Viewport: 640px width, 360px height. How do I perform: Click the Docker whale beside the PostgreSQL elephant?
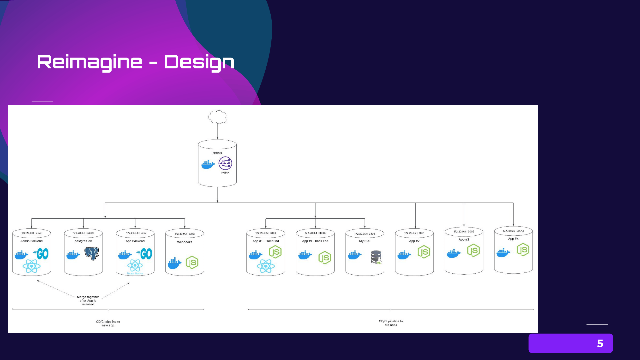tap(73, 255)
